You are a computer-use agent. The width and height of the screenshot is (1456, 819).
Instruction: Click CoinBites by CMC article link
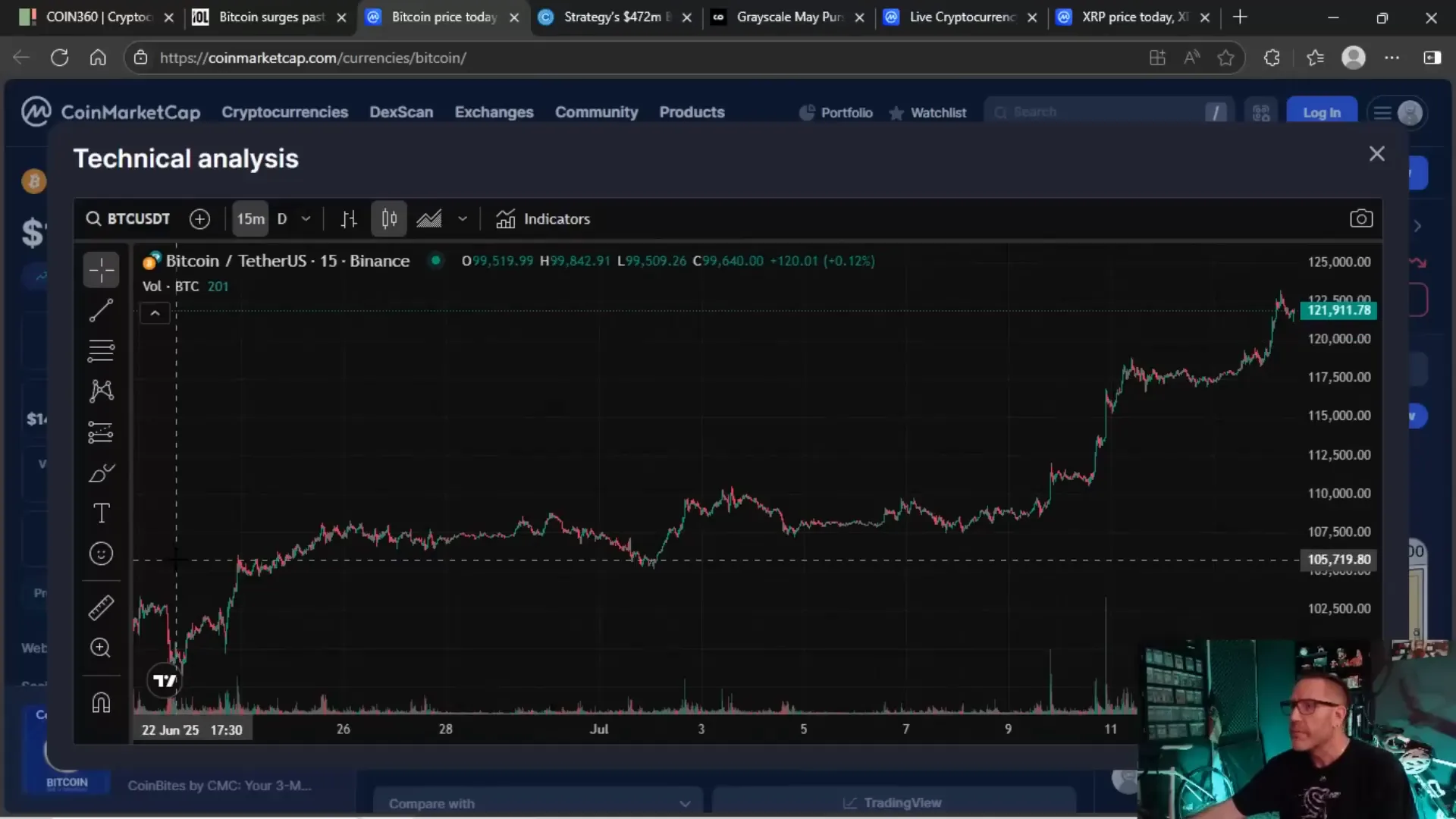pos(219,786)
